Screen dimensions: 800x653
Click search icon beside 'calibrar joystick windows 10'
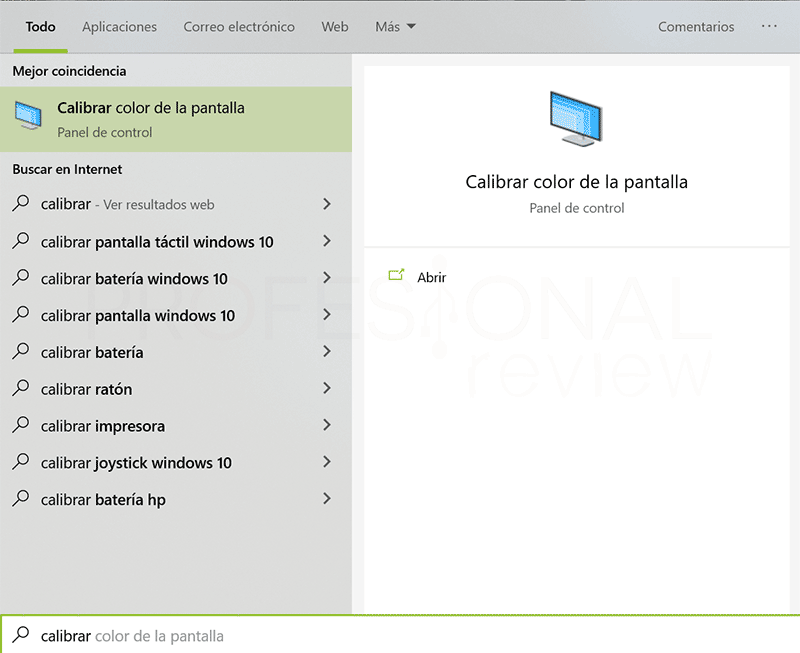click(x=21, y=461)
